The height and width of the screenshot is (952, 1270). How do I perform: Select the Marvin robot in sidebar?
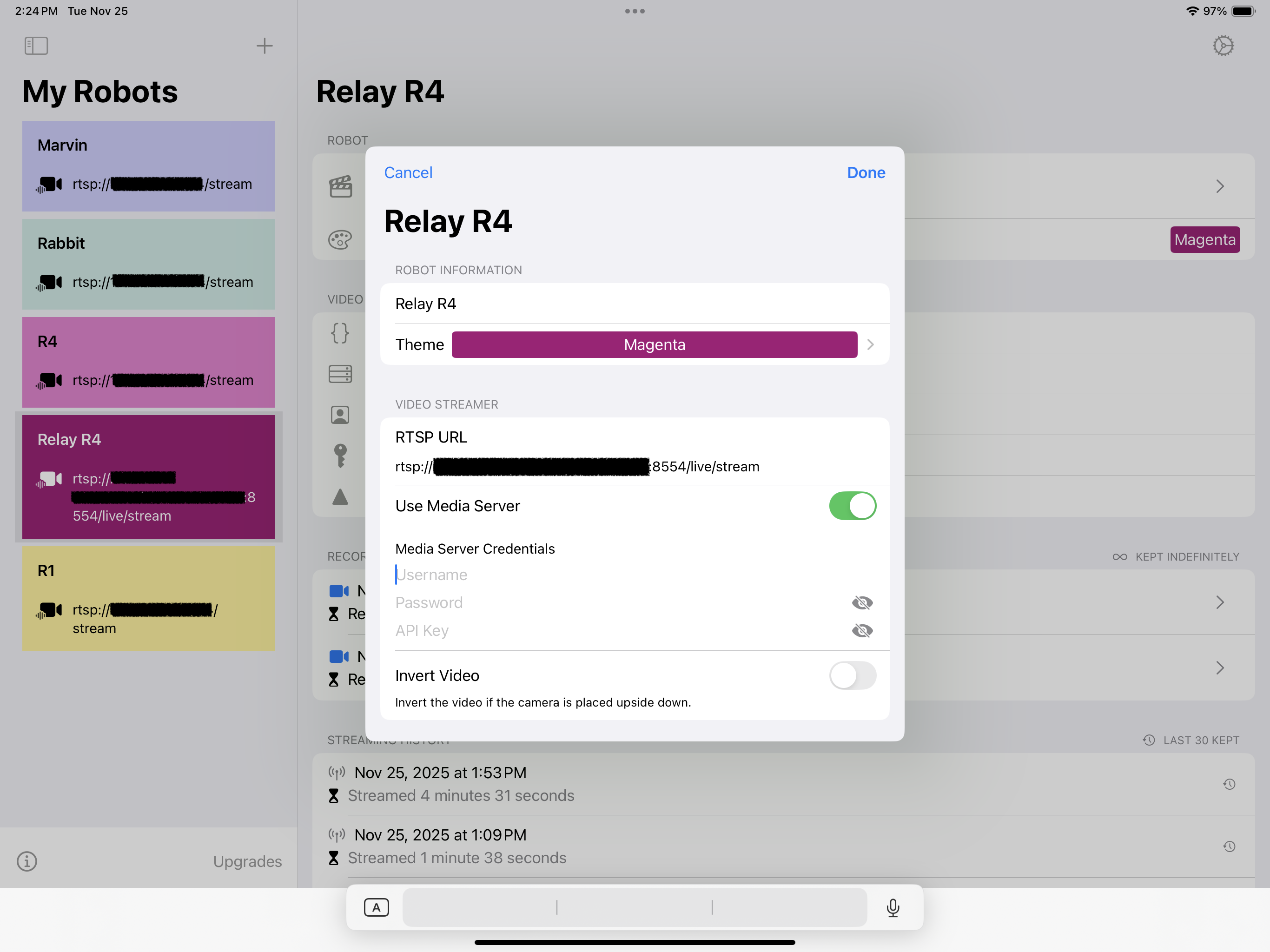(148, 166)
